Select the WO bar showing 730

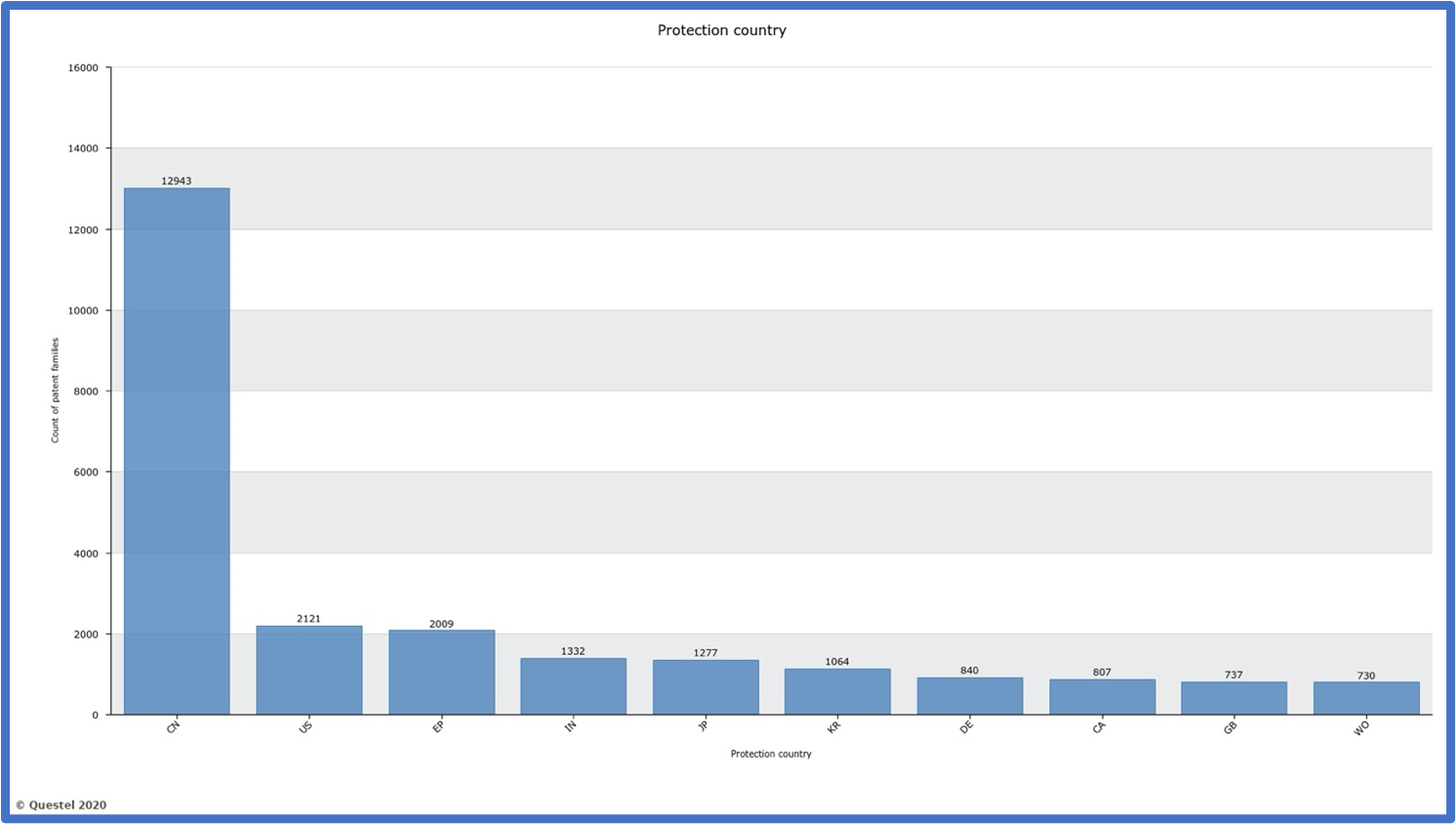(1366, 698)
